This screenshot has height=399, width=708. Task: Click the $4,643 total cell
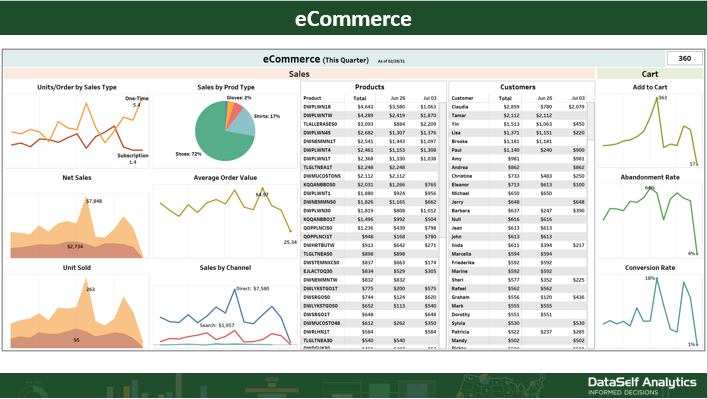point(365,107)
